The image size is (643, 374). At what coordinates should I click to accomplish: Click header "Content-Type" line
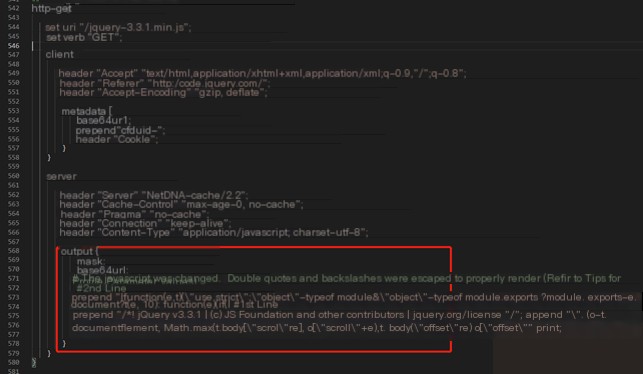[214, 233]
